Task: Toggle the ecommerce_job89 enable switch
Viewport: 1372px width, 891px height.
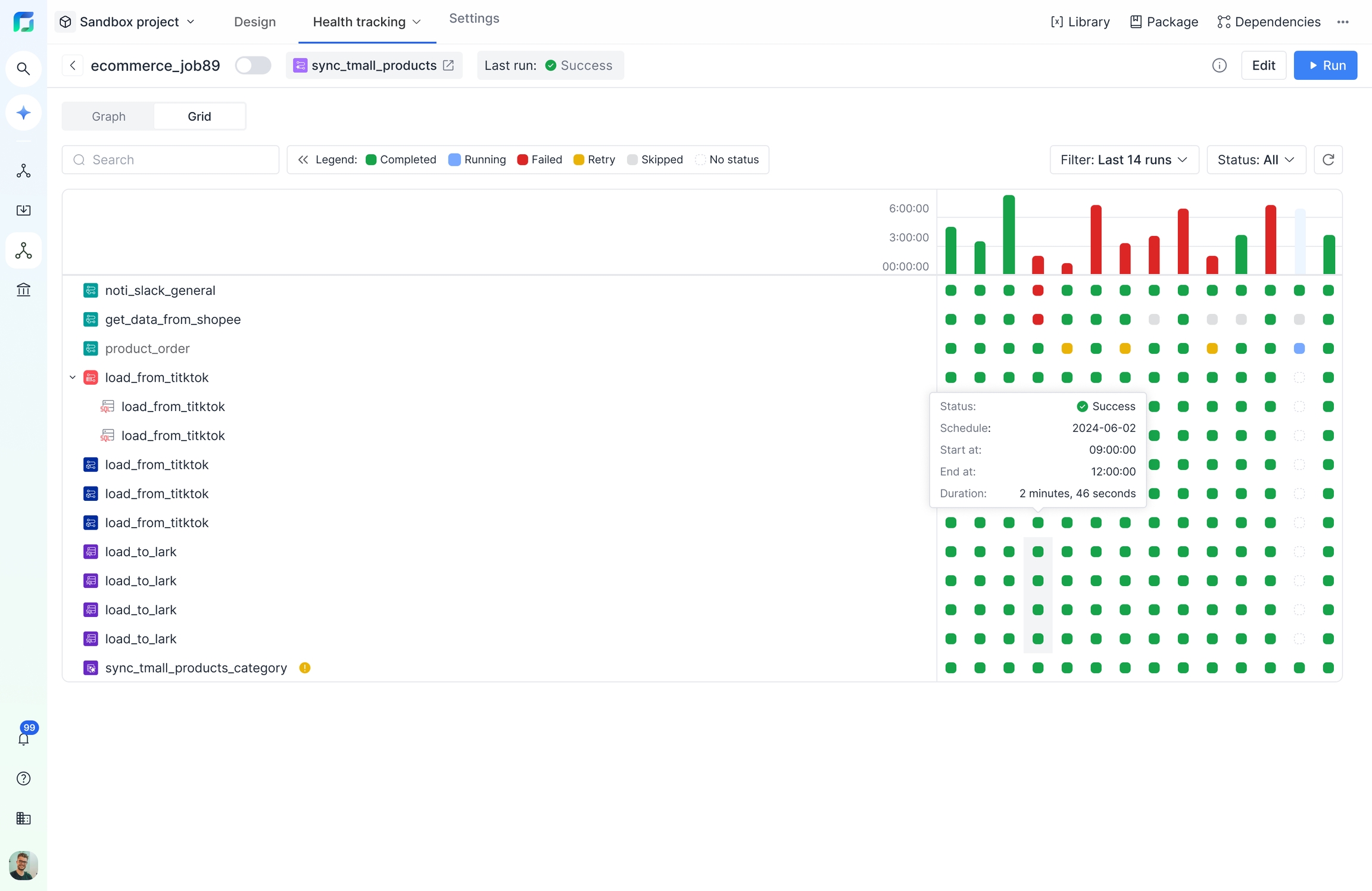Action: pyautogui.click(x=252, y=66)
